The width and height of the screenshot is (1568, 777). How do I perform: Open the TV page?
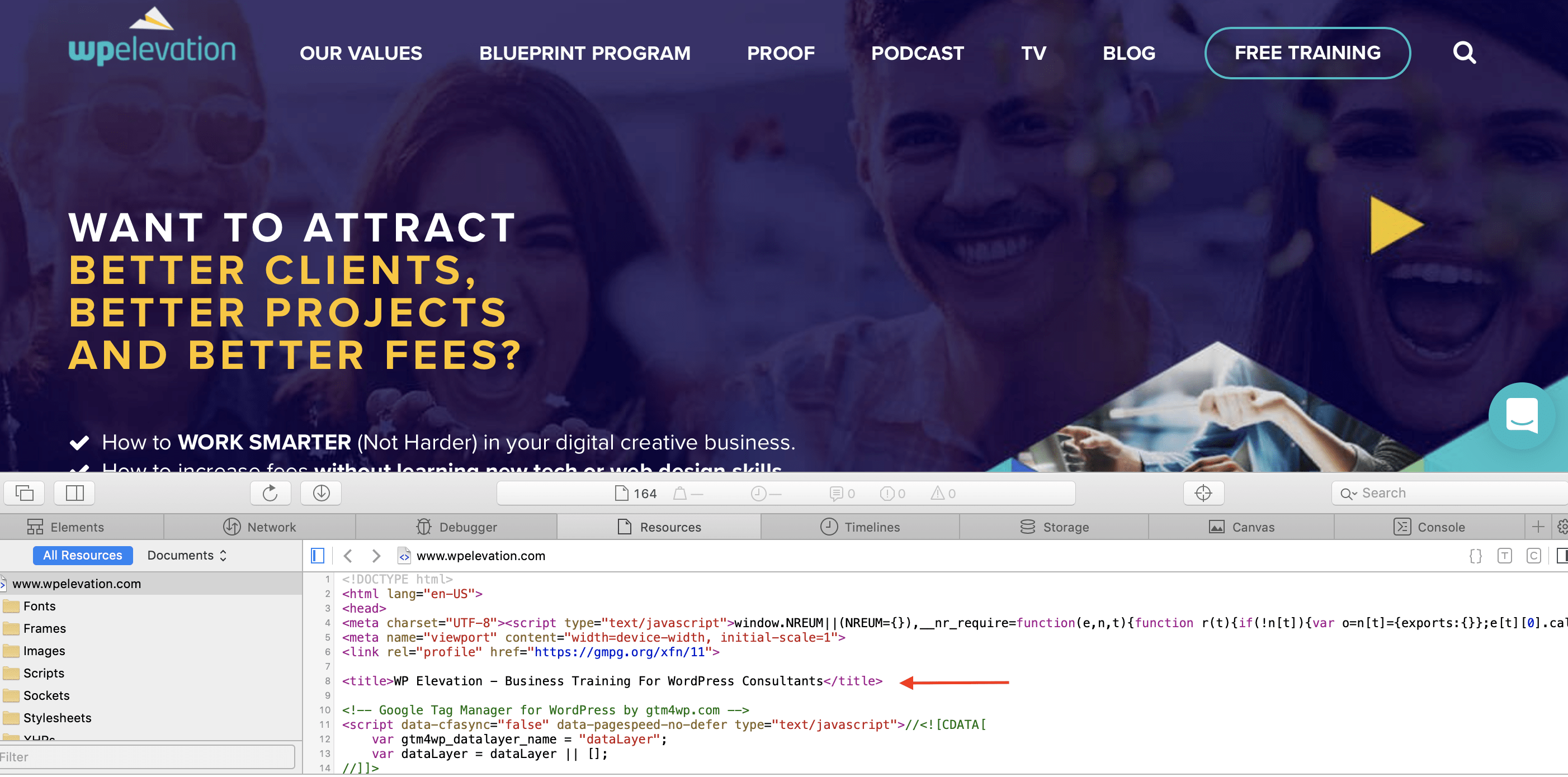[1033, 53]
